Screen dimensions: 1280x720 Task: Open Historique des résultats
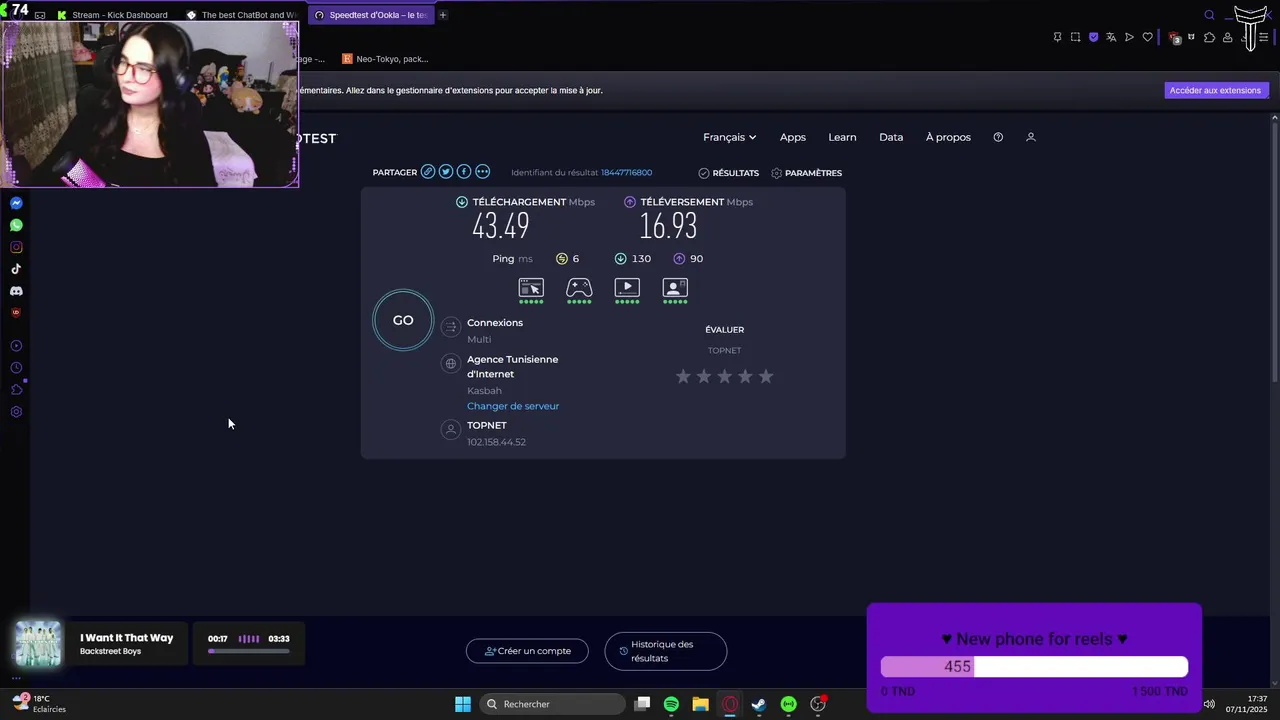pyautogui.click(x=666, y=651)
